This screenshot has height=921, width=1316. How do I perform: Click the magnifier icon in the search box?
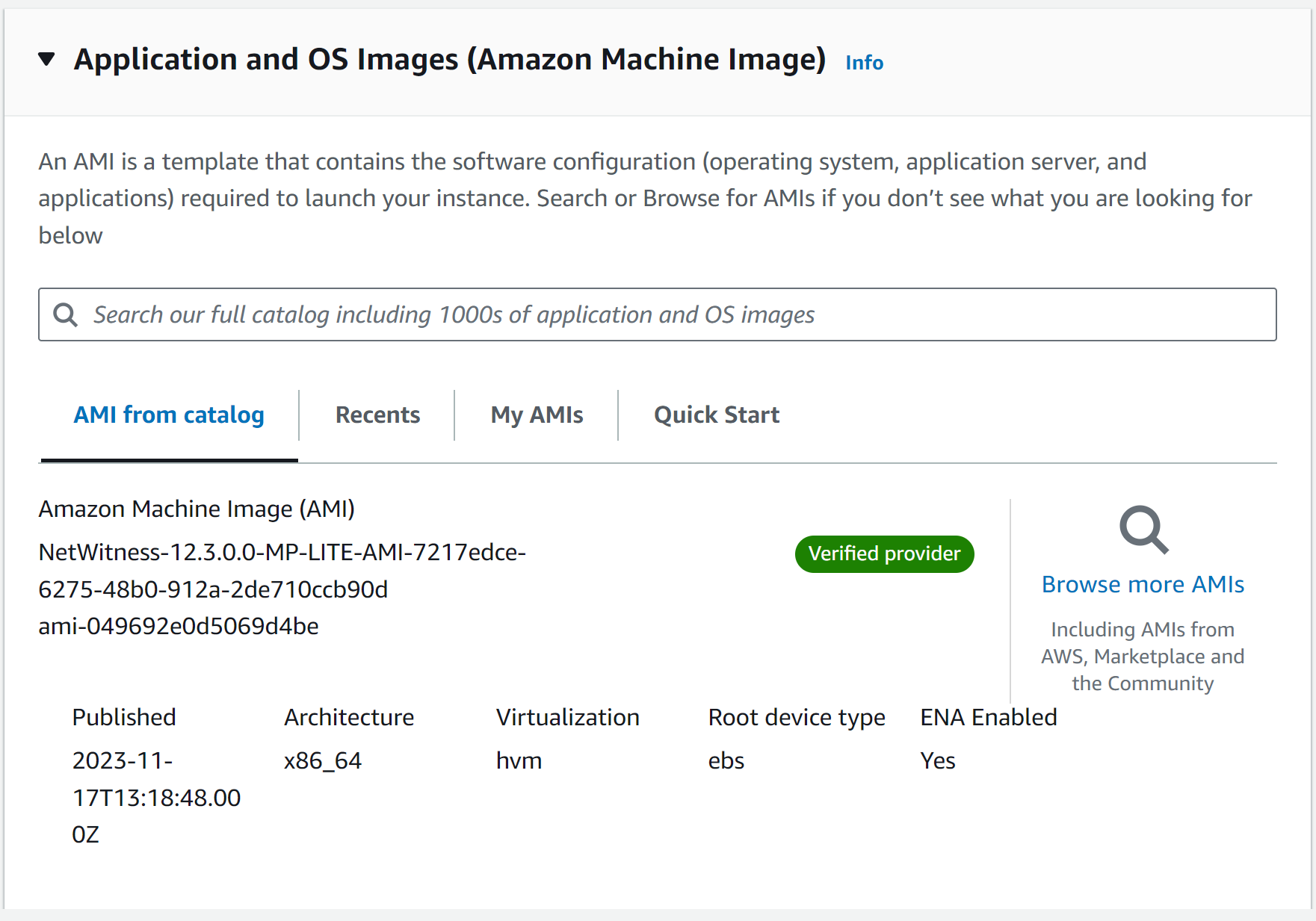tap(66, 315)
